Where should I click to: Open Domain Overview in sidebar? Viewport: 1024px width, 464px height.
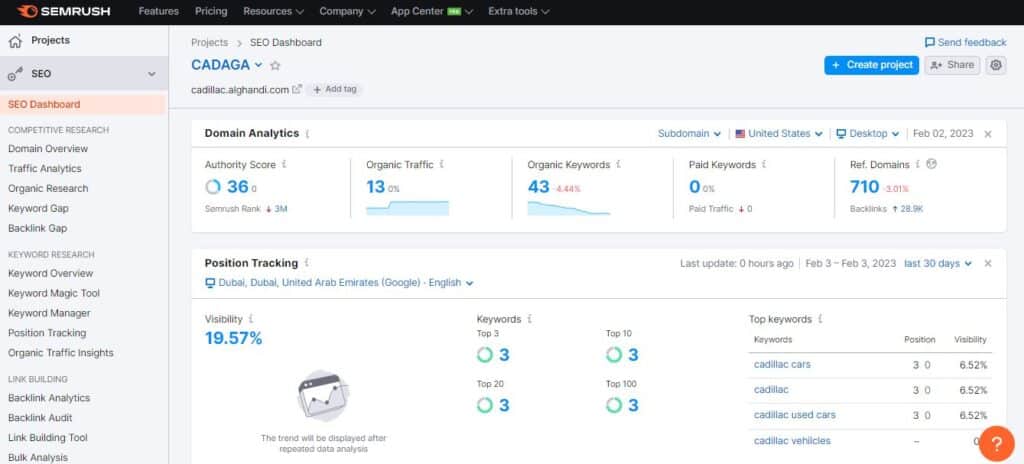coord(48,149)
